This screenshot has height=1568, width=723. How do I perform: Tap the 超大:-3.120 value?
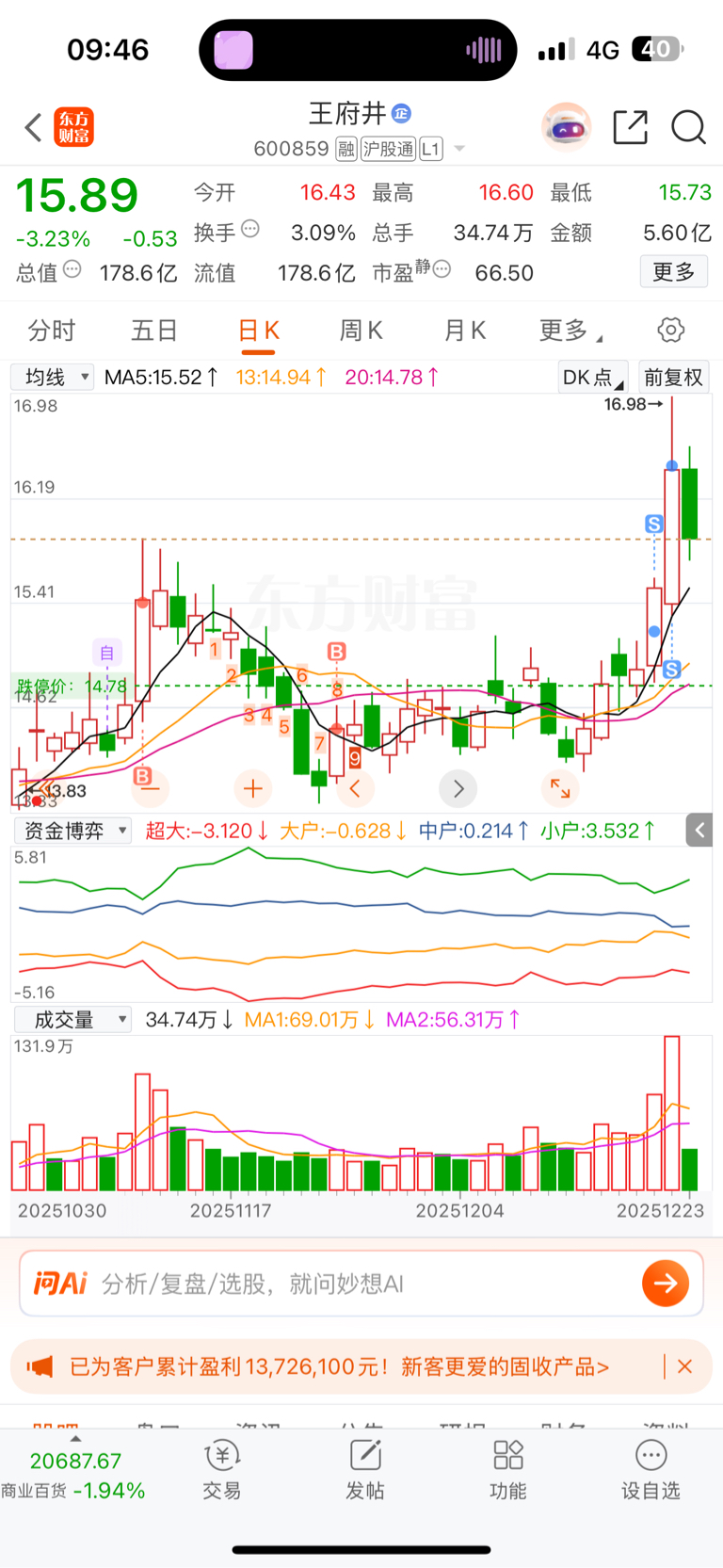[x=207, y=831]
